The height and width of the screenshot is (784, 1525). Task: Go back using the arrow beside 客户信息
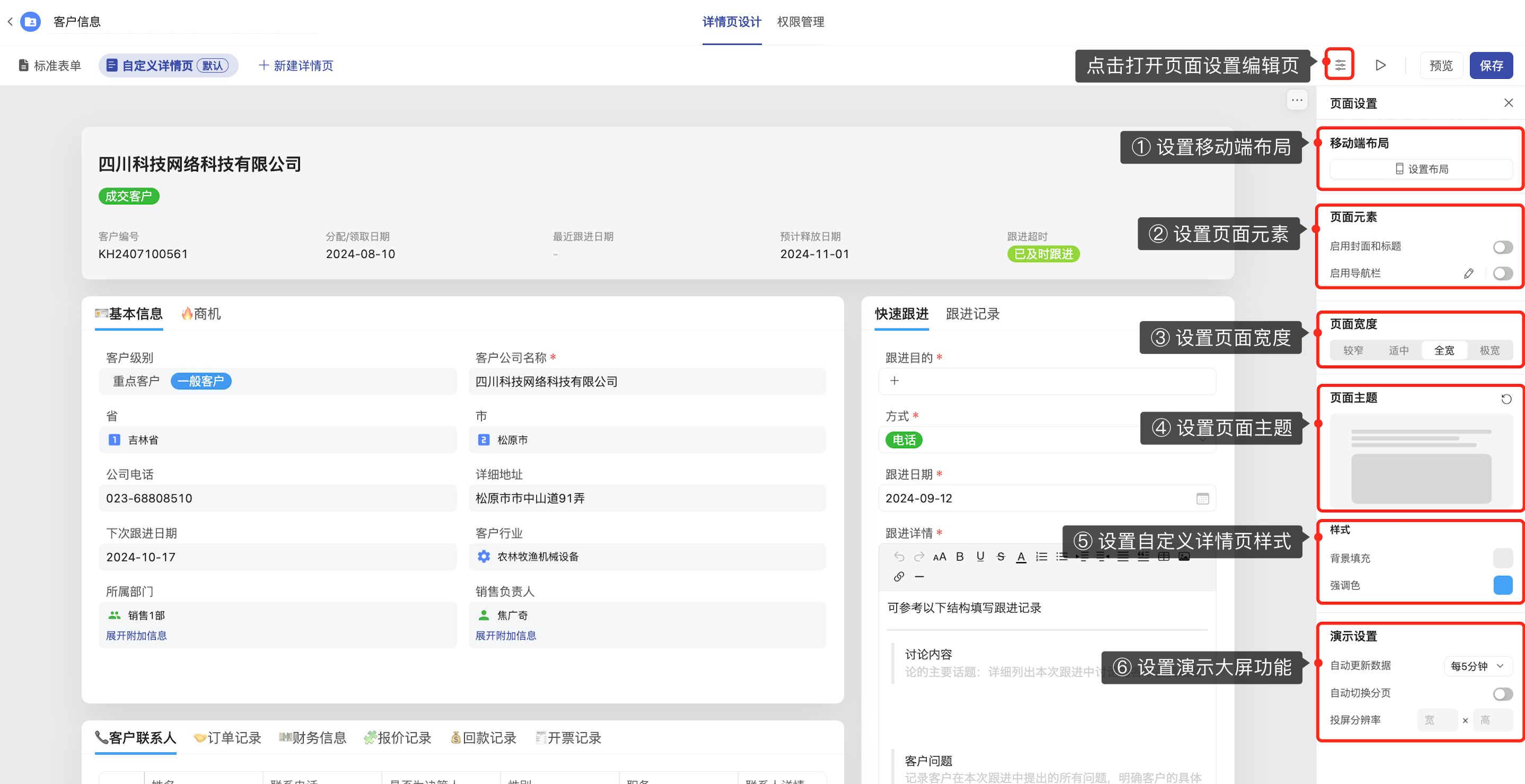point(10,22)
